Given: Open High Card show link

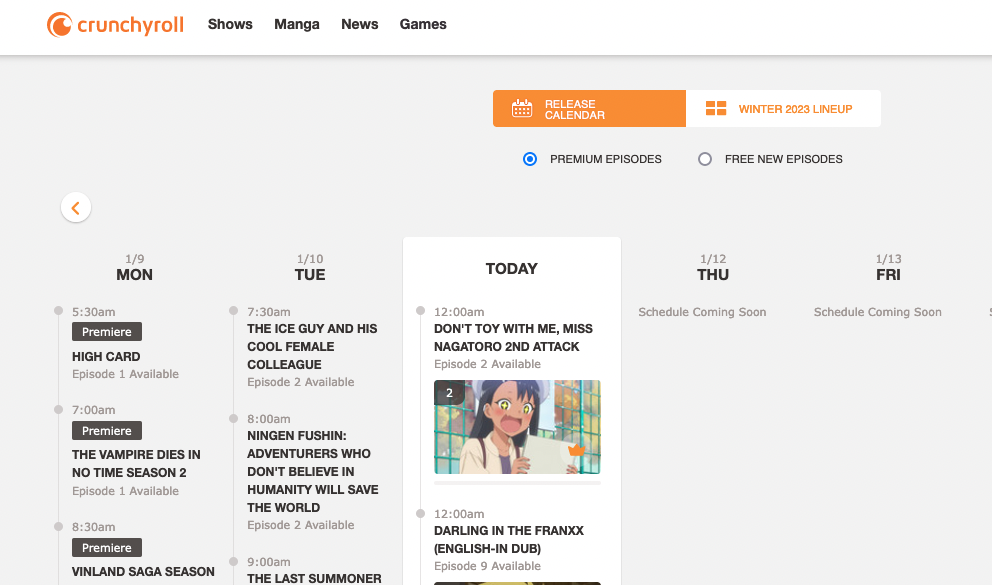Looking at the screenshot, I should pyautogui.click(x=106, y=357).
